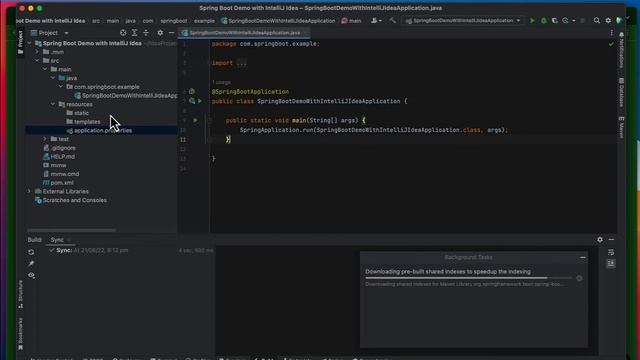Screen dimensions: 640x360
Task: Open Notifications tool window on right stripe
Action: 621,50
